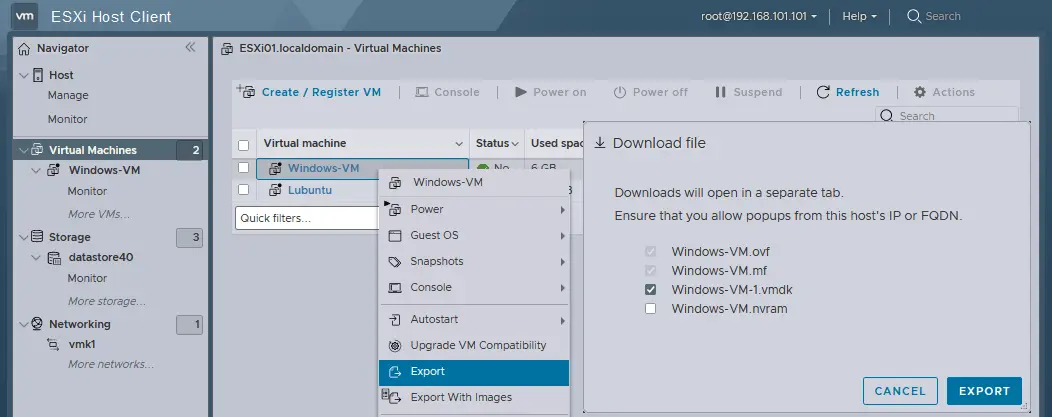Click the Windows-VM row icon in table
Screen dimensions: 1052x417
click(x=275, y=168)
